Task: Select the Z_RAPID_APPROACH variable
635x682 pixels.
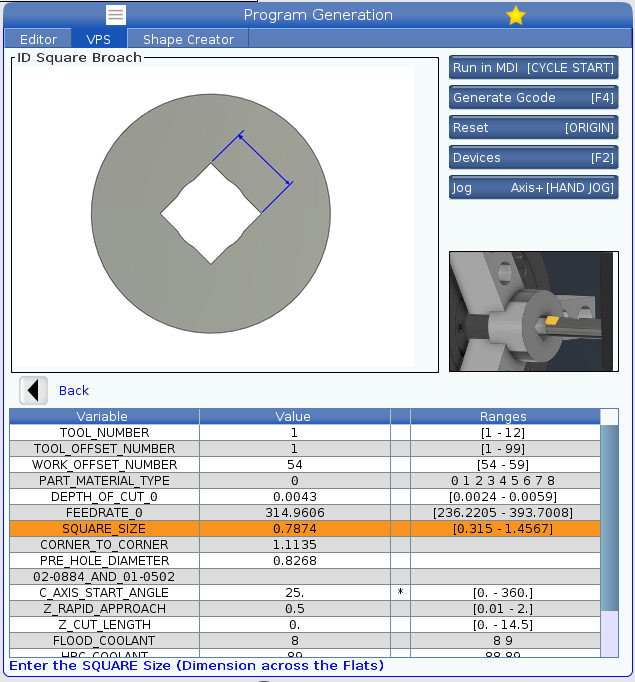Action: click(104, 608)
